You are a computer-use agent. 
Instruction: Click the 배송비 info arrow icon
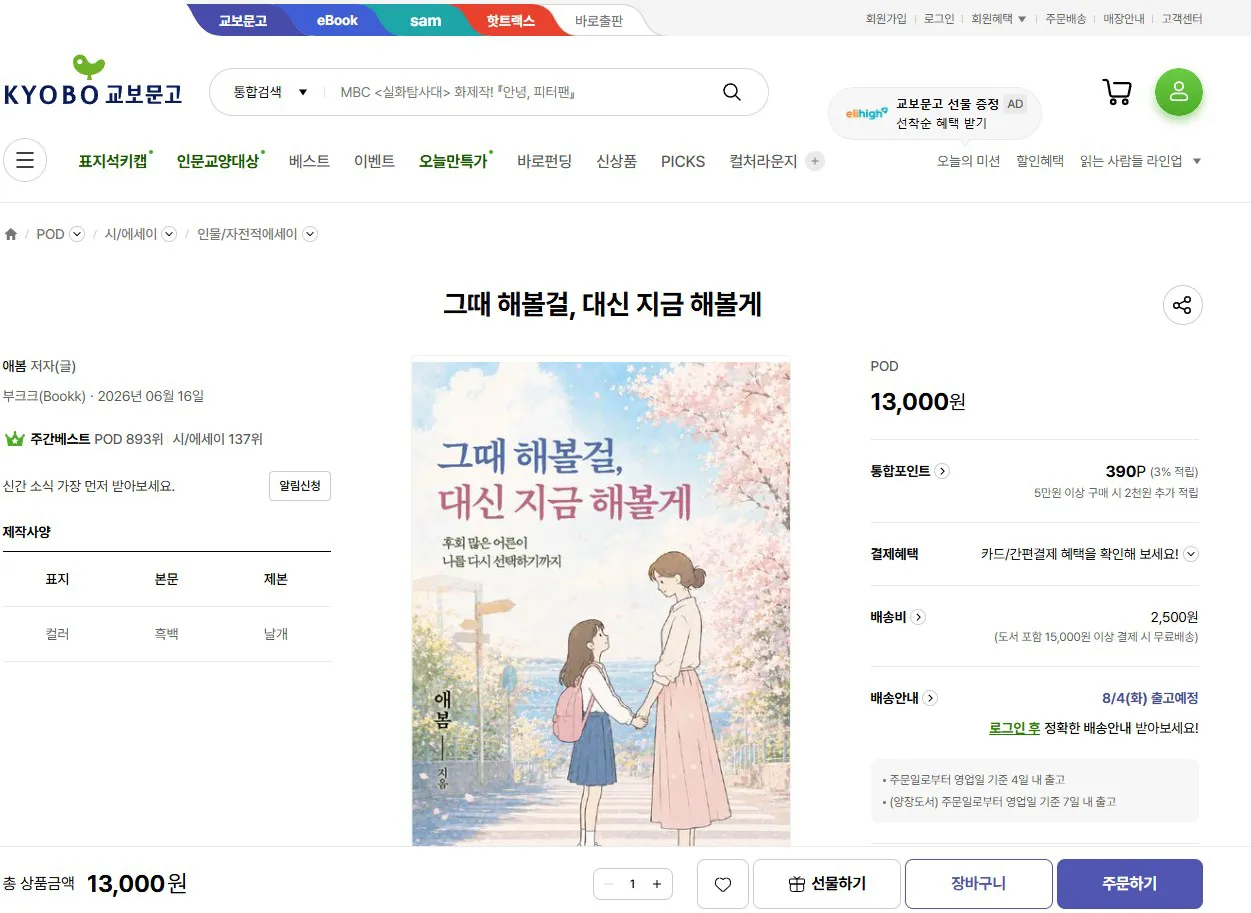tap(918, 617)
